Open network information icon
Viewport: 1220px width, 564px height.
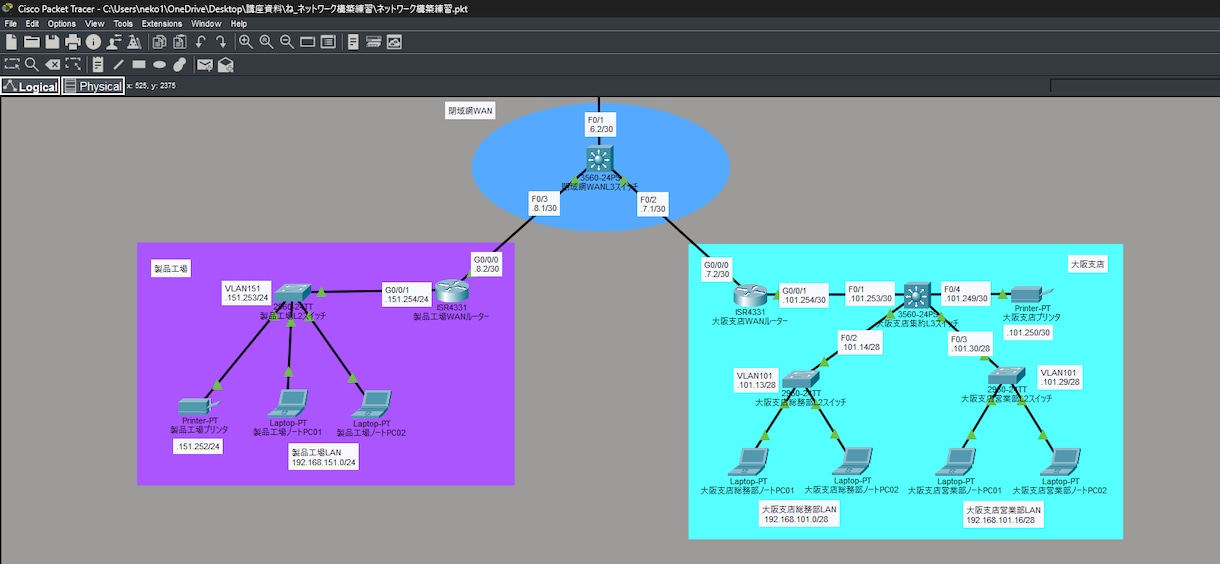point(93,42)
